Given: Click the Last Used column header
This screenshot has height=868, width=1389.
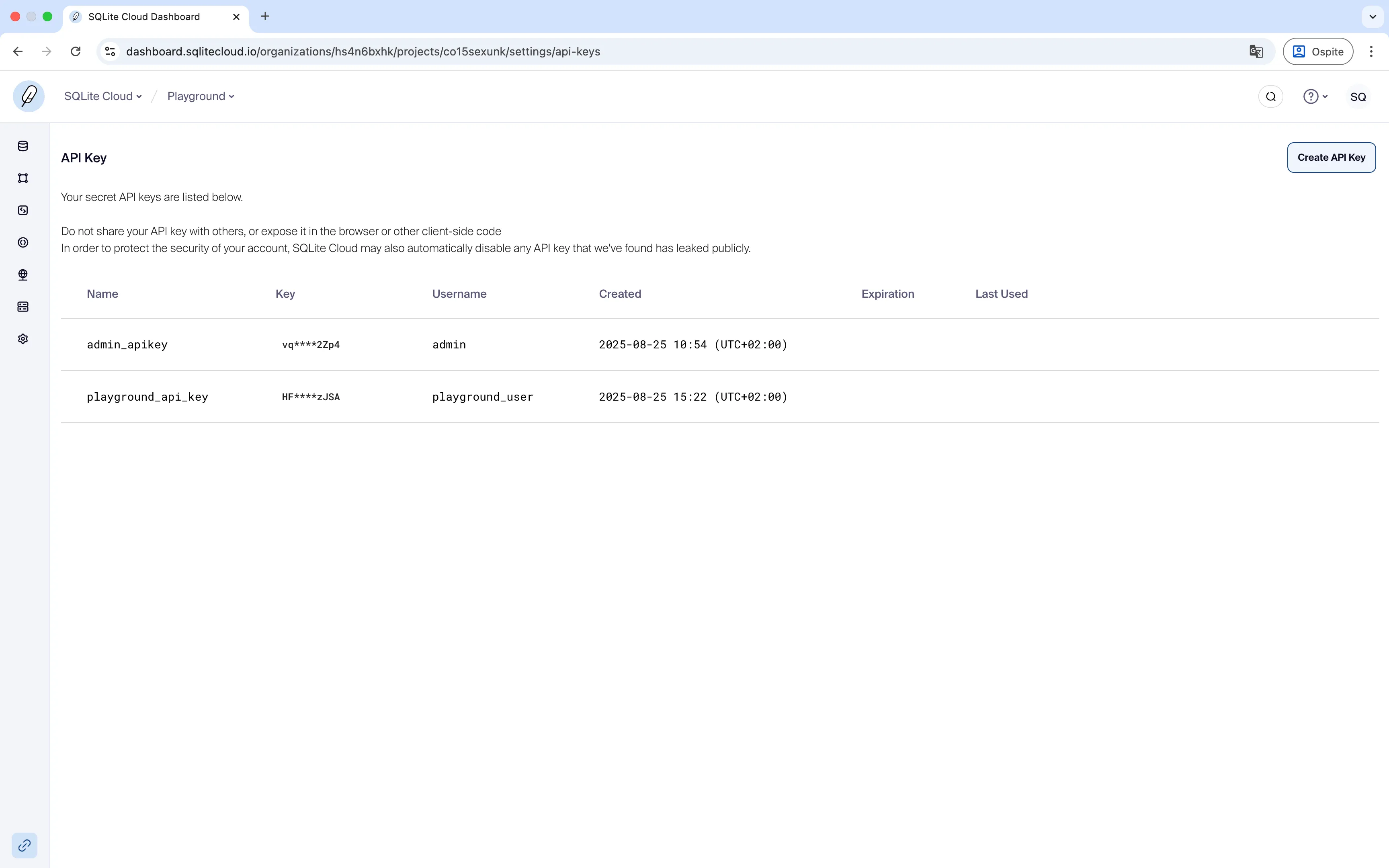Looking at the screenshot, I should coord(1001,294).
